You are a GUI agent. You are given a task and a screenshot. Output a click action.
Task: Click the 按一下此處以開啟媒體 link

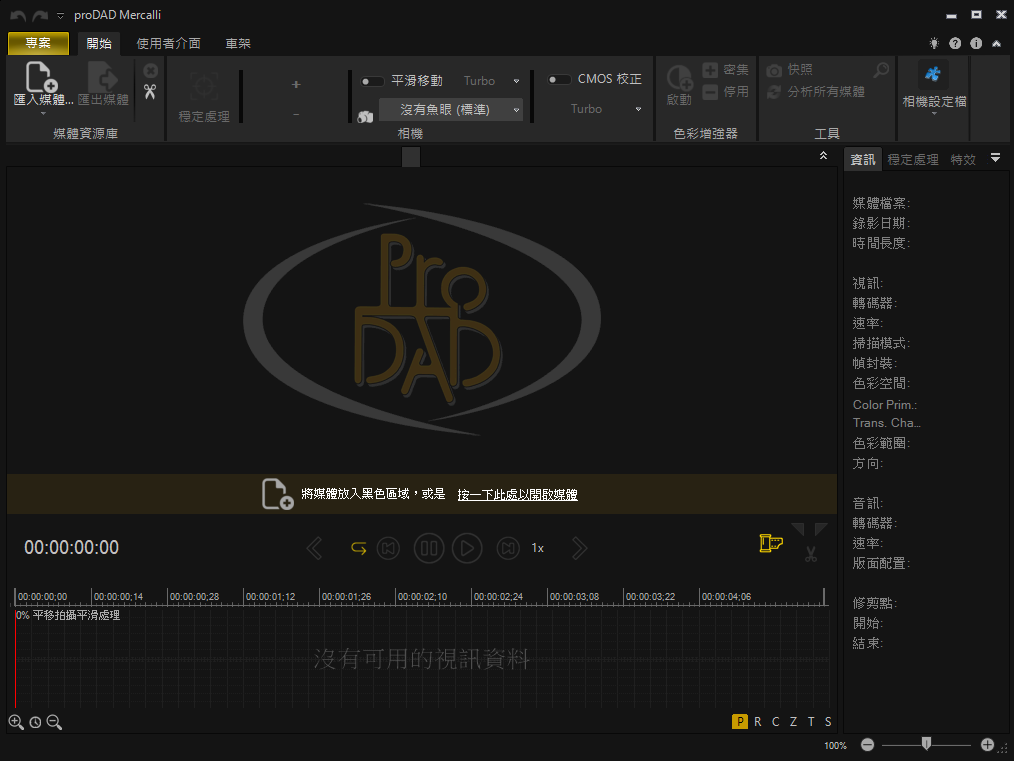pos(517,494)
